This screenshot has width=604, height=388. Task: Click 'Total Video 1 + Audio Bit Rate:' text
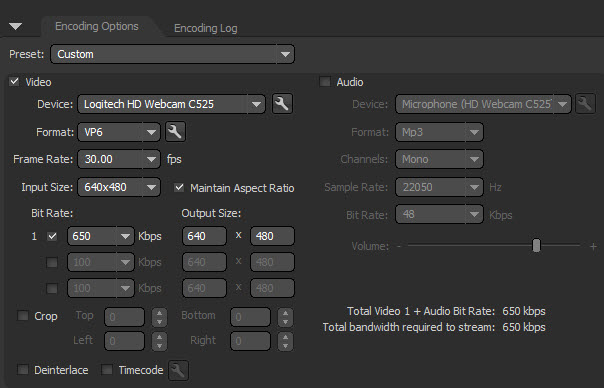[x=421, y=311]
